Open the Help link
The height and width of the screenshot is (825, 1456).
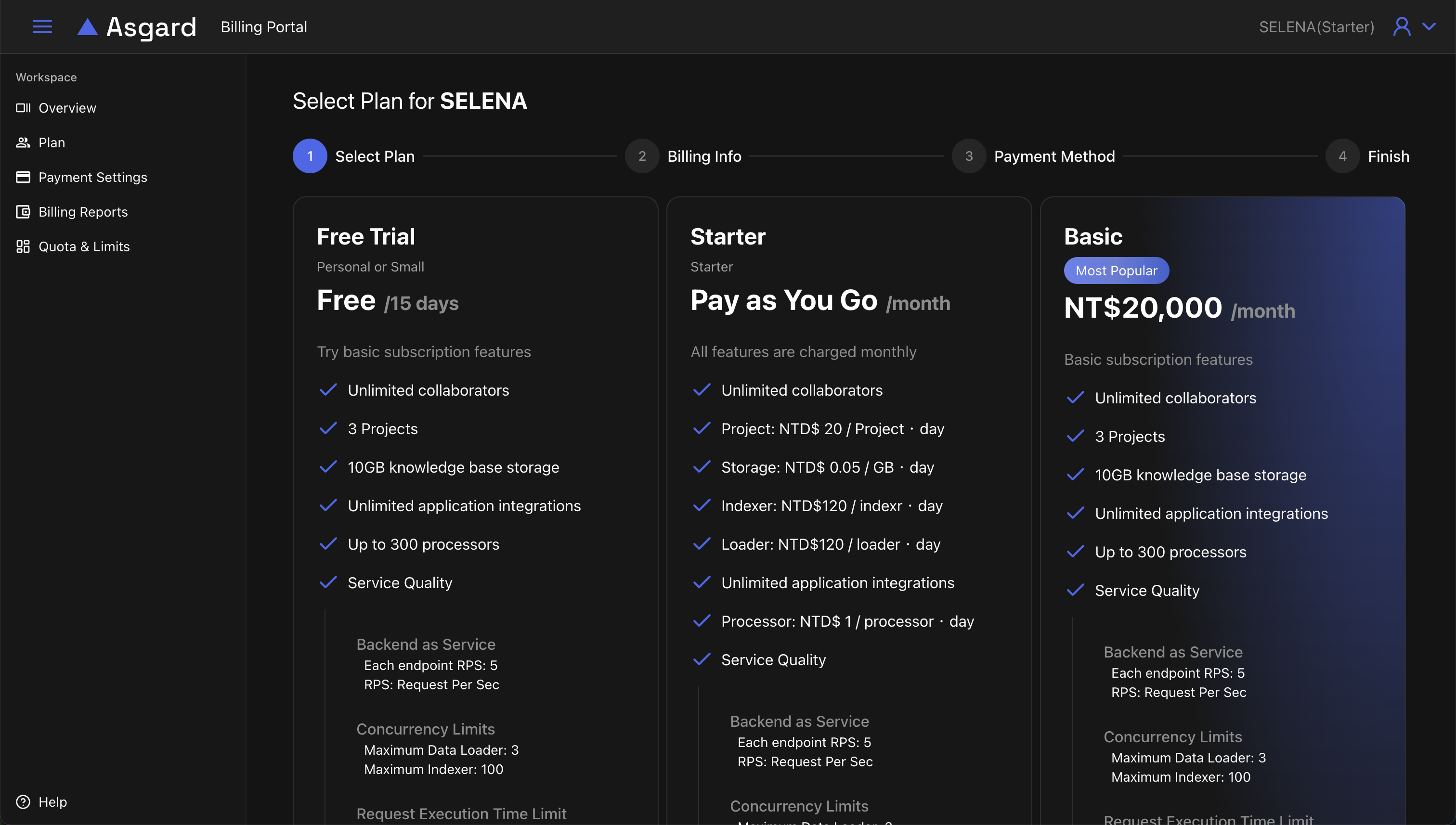pyautogui.click(x=52, y=802)
